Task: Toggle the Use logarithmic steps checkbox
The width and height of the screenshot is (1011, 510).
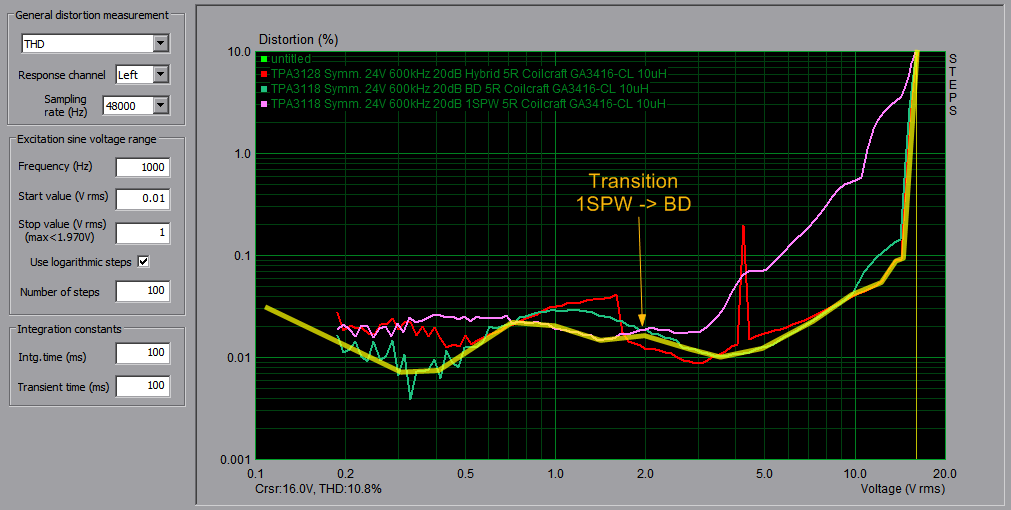Action: (143, 262)
